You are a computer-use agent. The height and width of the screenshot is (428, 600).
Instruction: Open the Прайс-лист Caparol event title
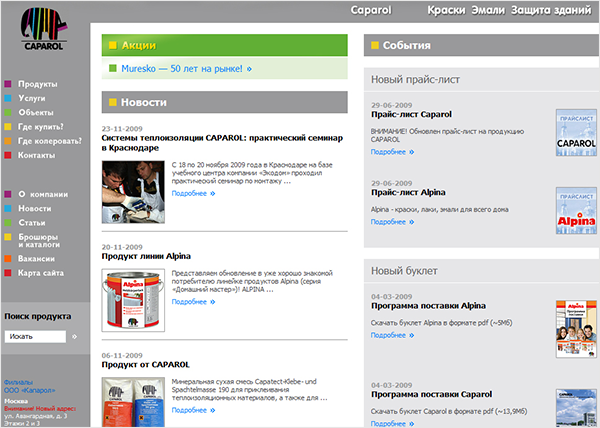411,114
